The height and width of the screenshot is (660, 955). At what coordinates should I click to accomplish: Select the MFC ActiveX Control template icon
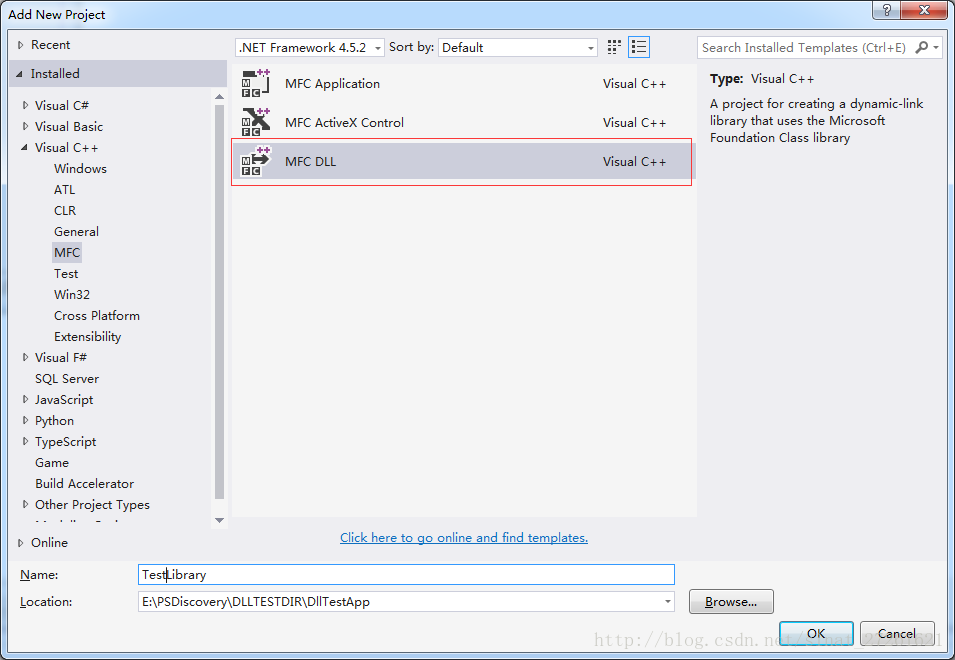pyautogui.click(x=256, y=122)
